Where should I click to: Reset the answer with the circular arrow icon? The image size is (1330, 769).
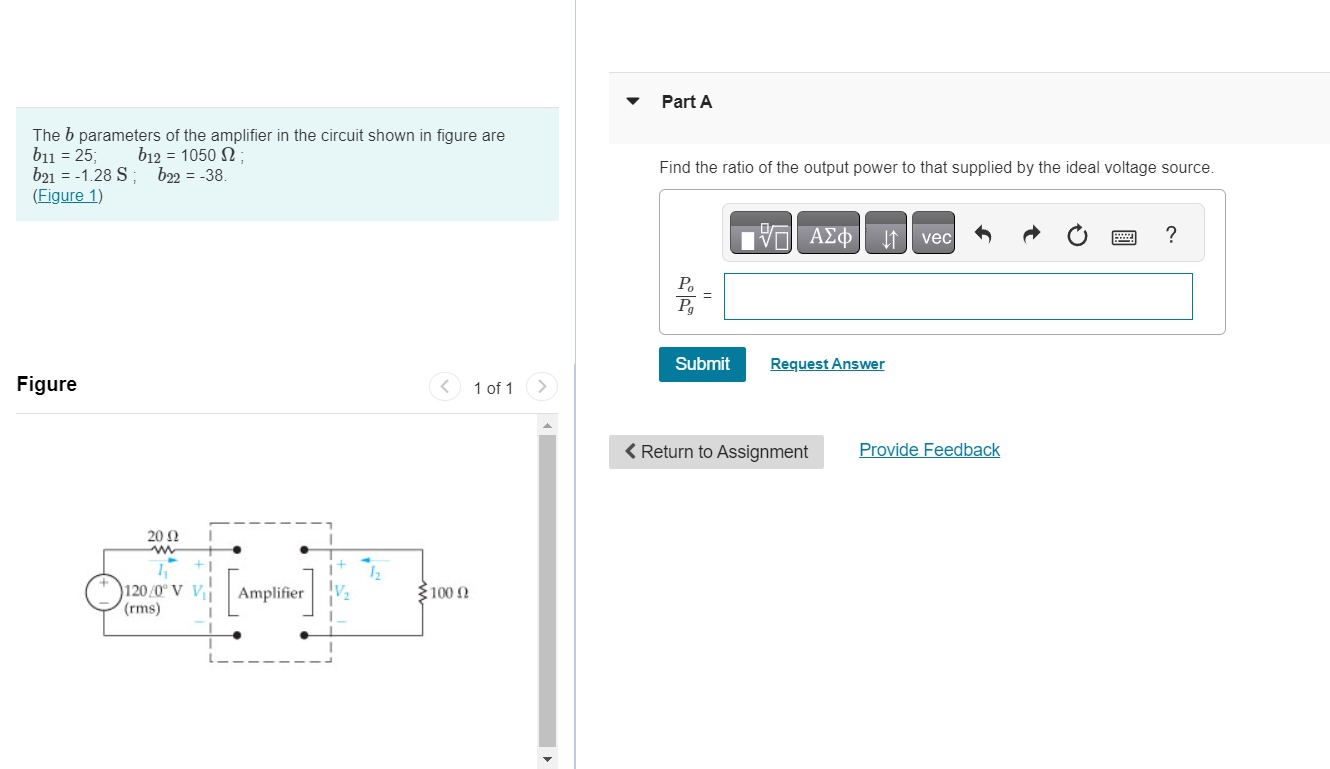coord(1077,232)
